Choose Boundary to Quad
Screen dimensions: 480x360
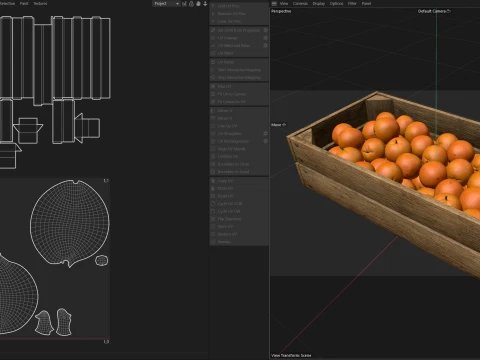point(239,172)
